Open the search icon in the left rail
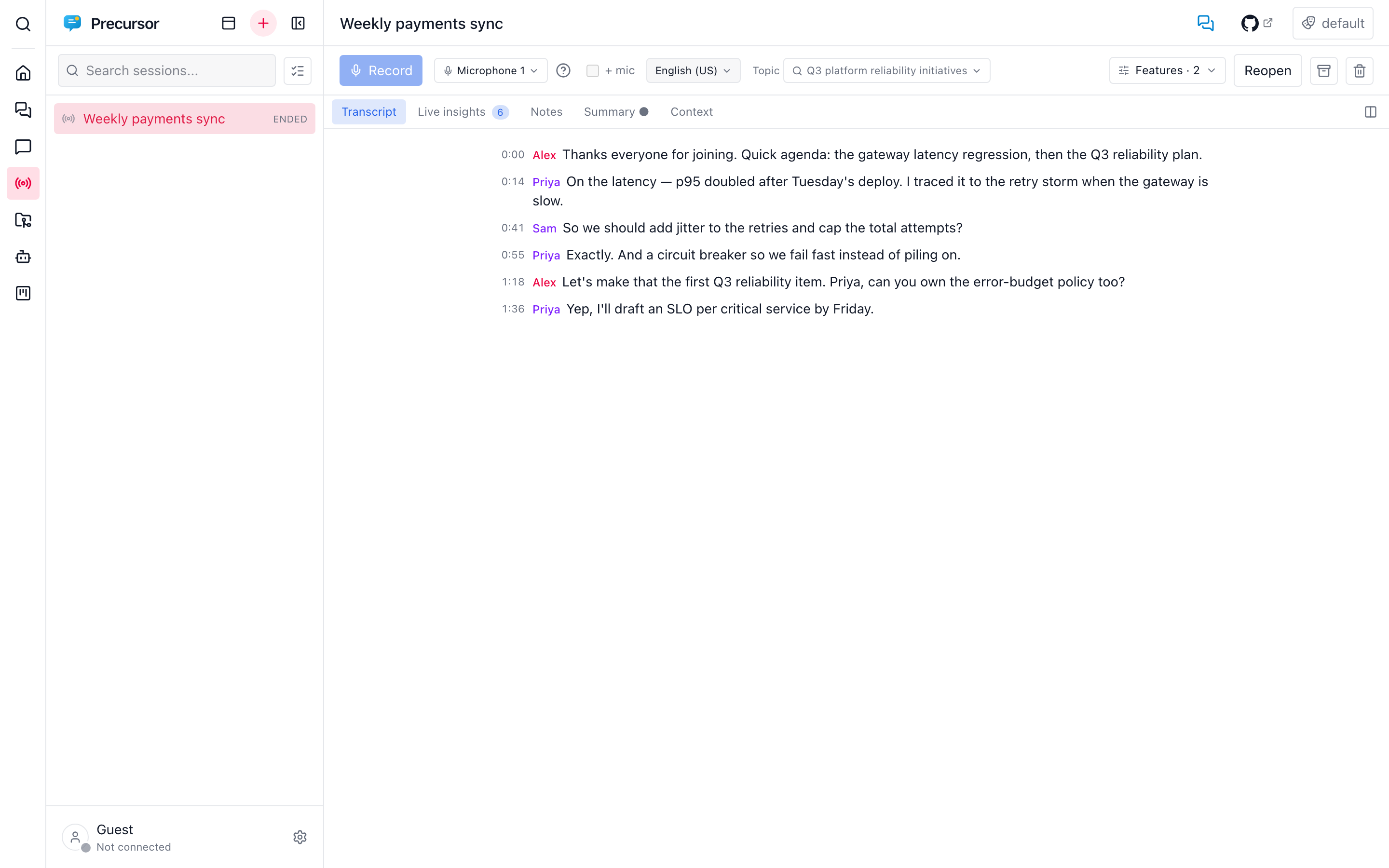The width and height of the screenshot is (1389, 868). pos(23,24)
